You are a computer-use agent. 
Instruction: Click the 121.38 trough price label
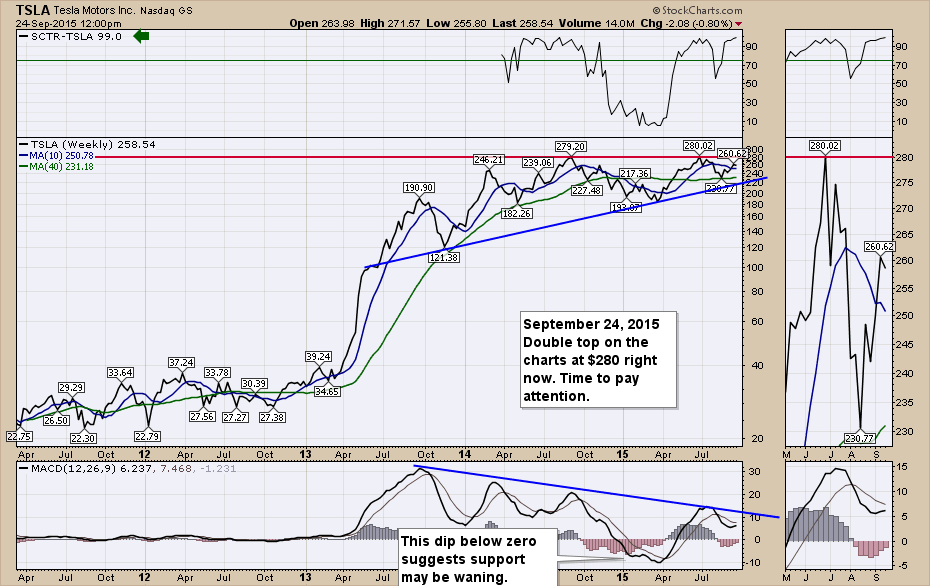[444, 257]
